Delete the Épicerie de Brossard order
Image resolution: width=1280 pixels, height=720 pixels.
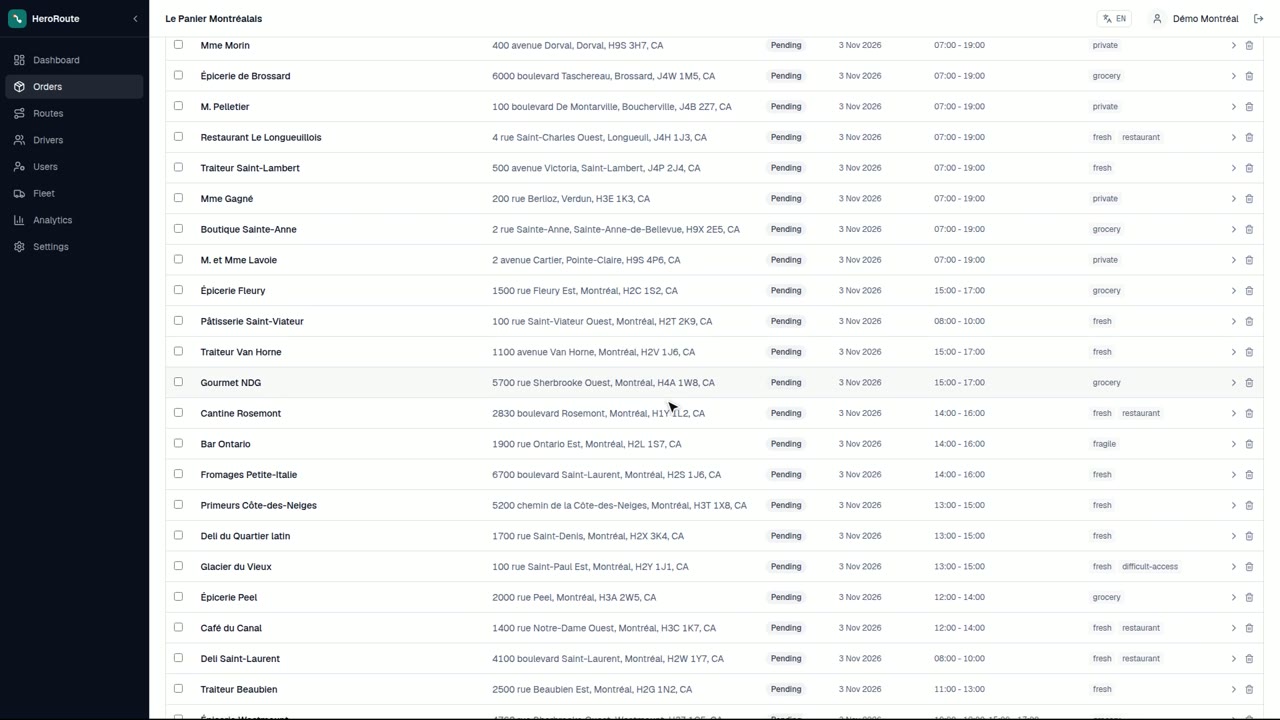pyautogui.click(x=1249, y=76)
